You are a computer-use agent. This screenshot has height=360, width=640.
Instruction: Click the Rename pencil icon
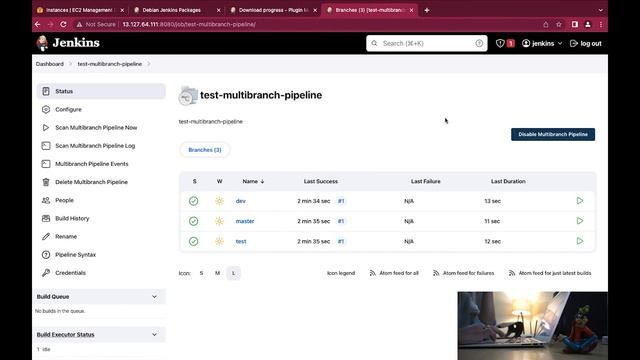(46, 236)
